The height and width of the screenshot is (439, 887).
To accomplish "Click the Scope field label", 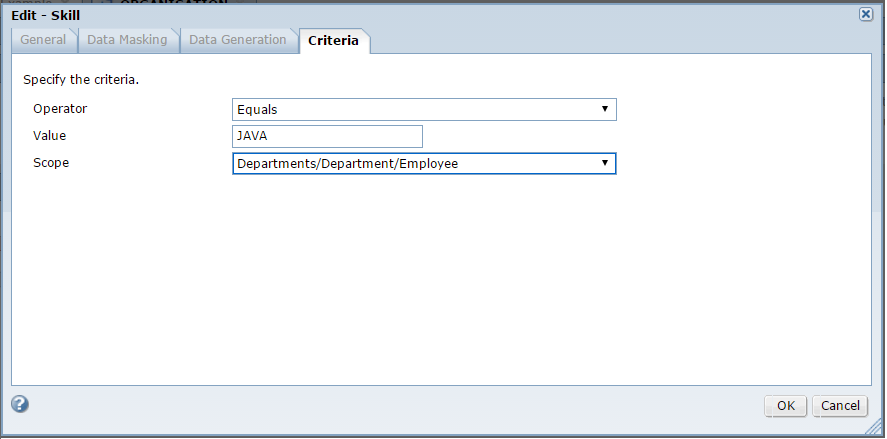I will [51, 163].
